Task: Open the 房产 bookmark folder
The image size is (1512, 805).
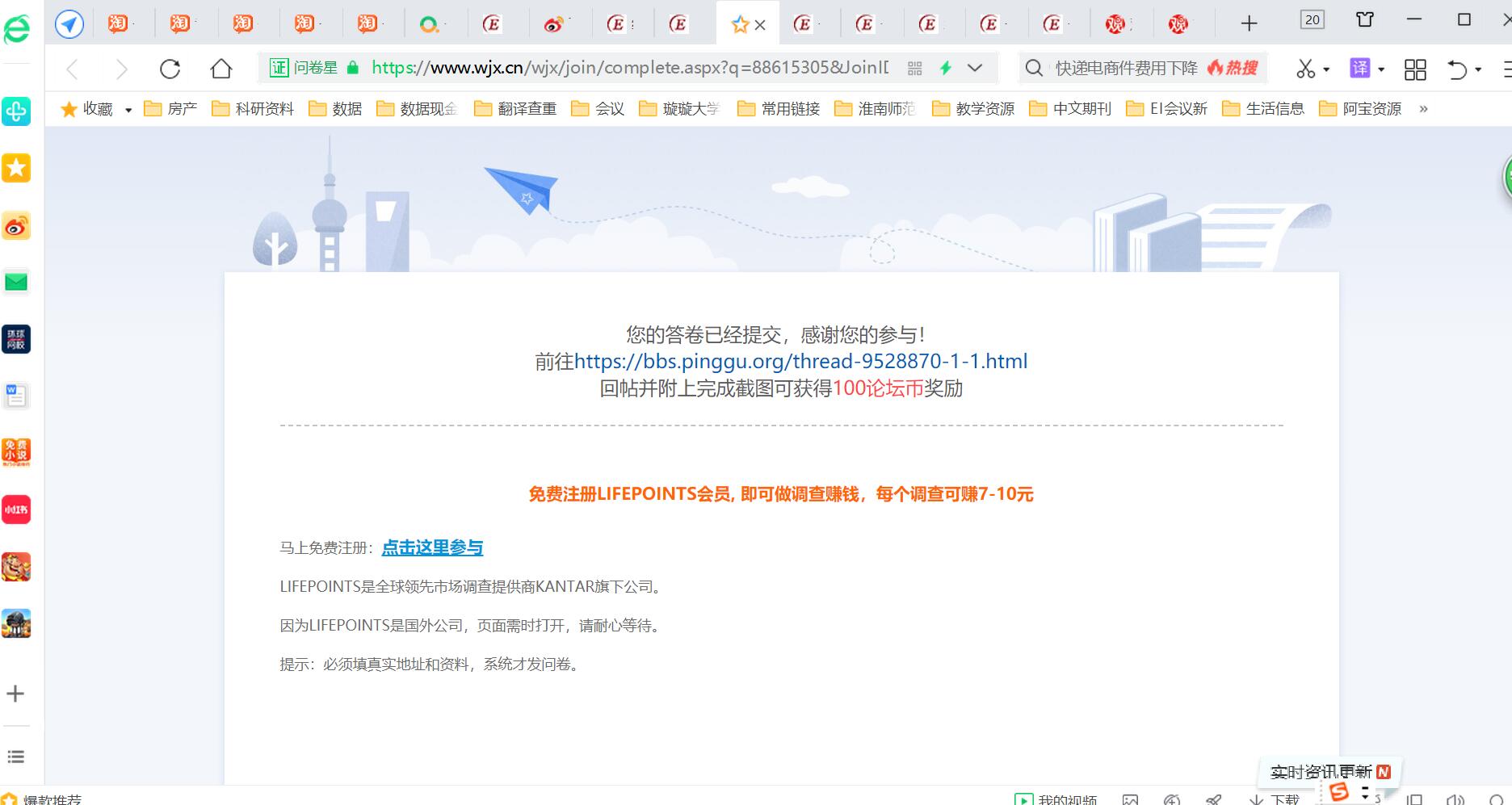Action: pyautogui.click(x=170, y=109)
